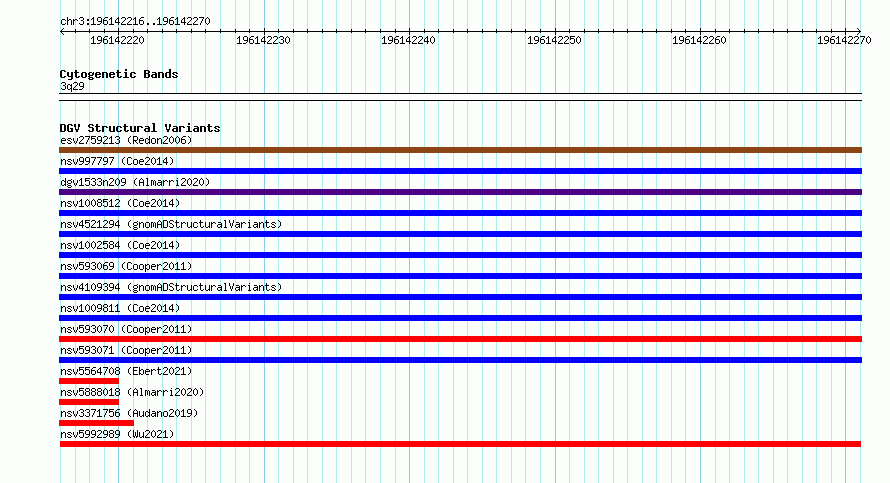890x483 pixels.
Task: Click nsv4521294 (gnomADStructuralVariants) label
Action: pos(171,224)
